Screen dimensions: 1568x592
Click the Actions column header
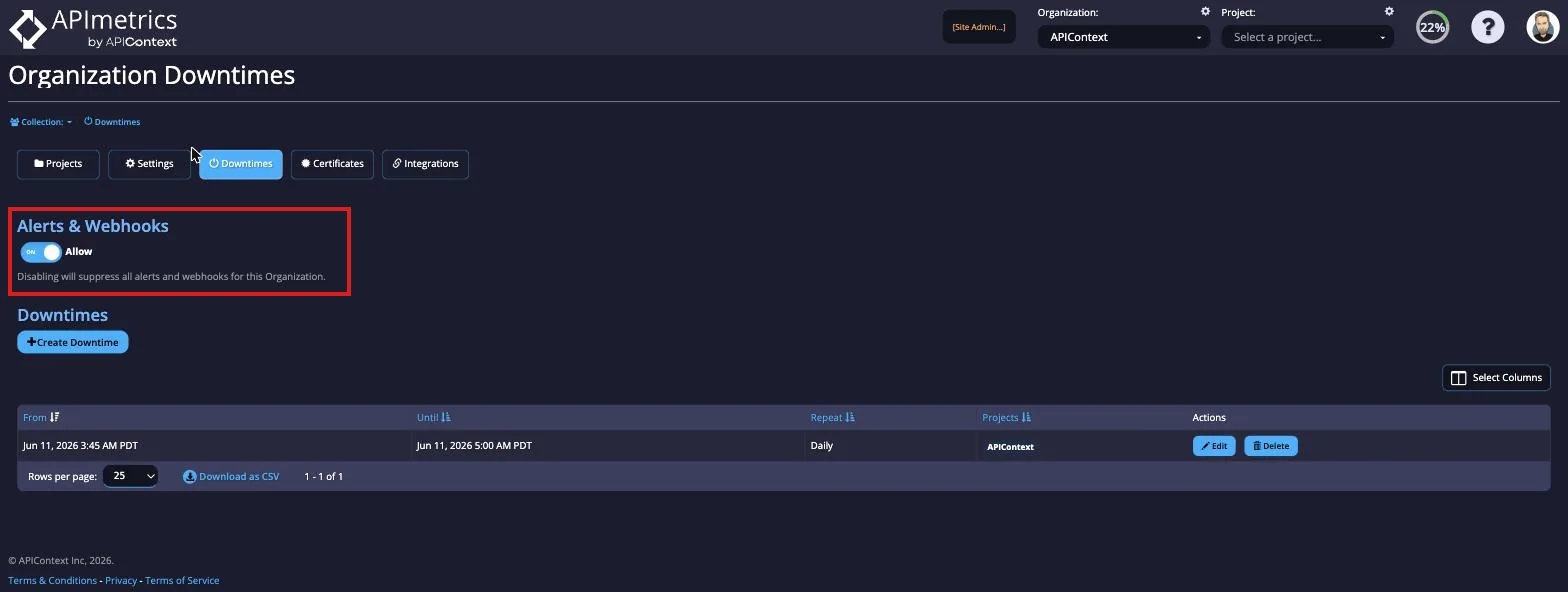click(x=1209, y=417)
